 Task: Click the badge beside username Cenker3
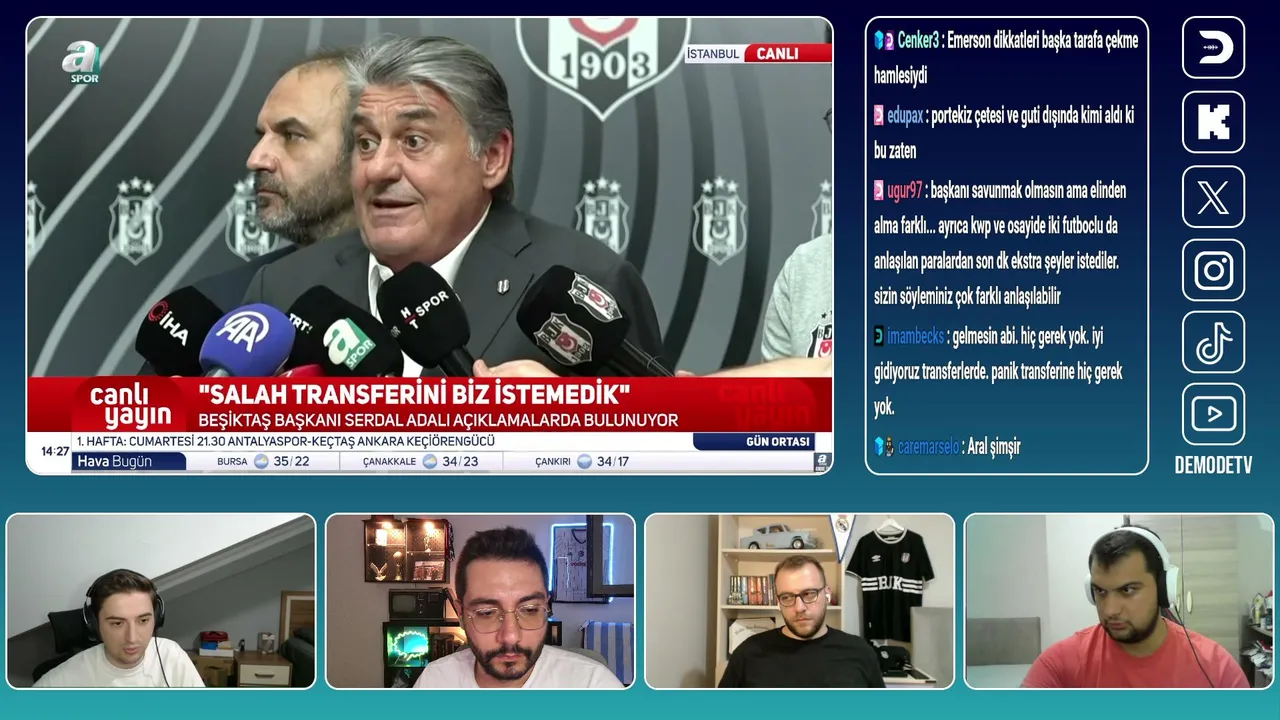click(x=883, y=40)
